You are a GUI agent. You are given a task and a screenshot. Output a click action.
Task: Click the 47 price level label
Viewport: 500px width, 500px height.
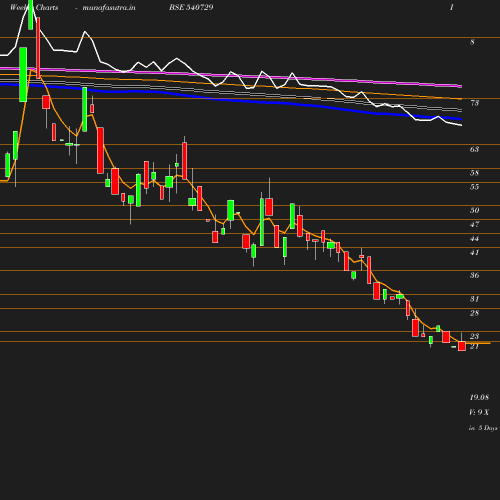pyautogui.click(x=474, y=224)
